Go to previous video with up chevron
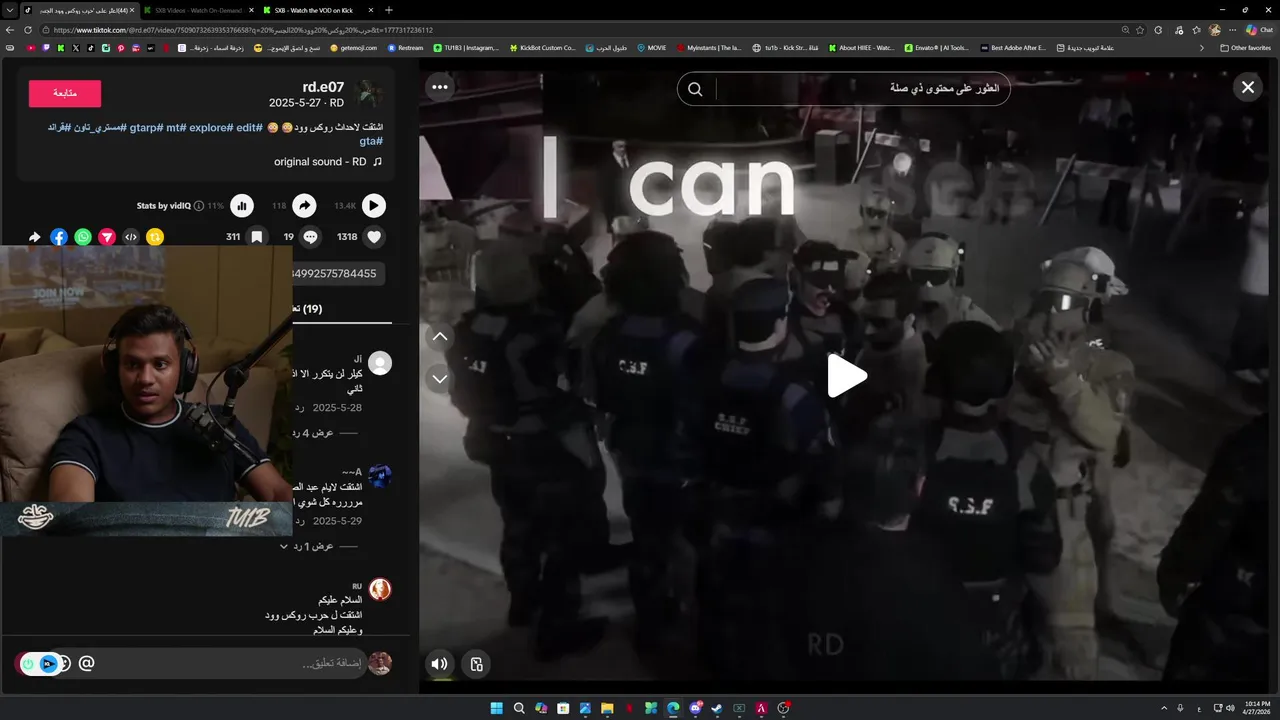 point(440,337)
